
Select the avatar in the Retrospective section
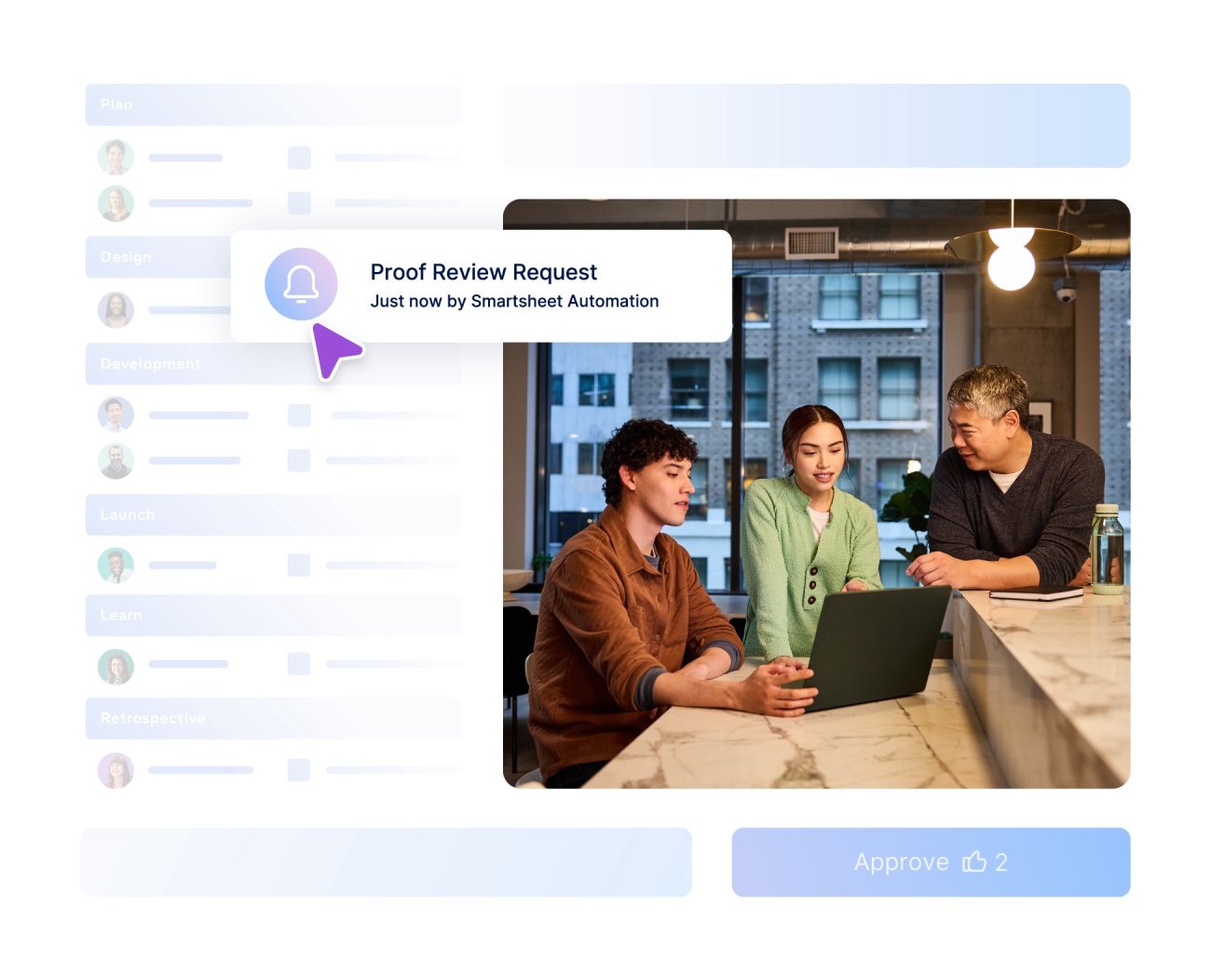click(116, 770)
